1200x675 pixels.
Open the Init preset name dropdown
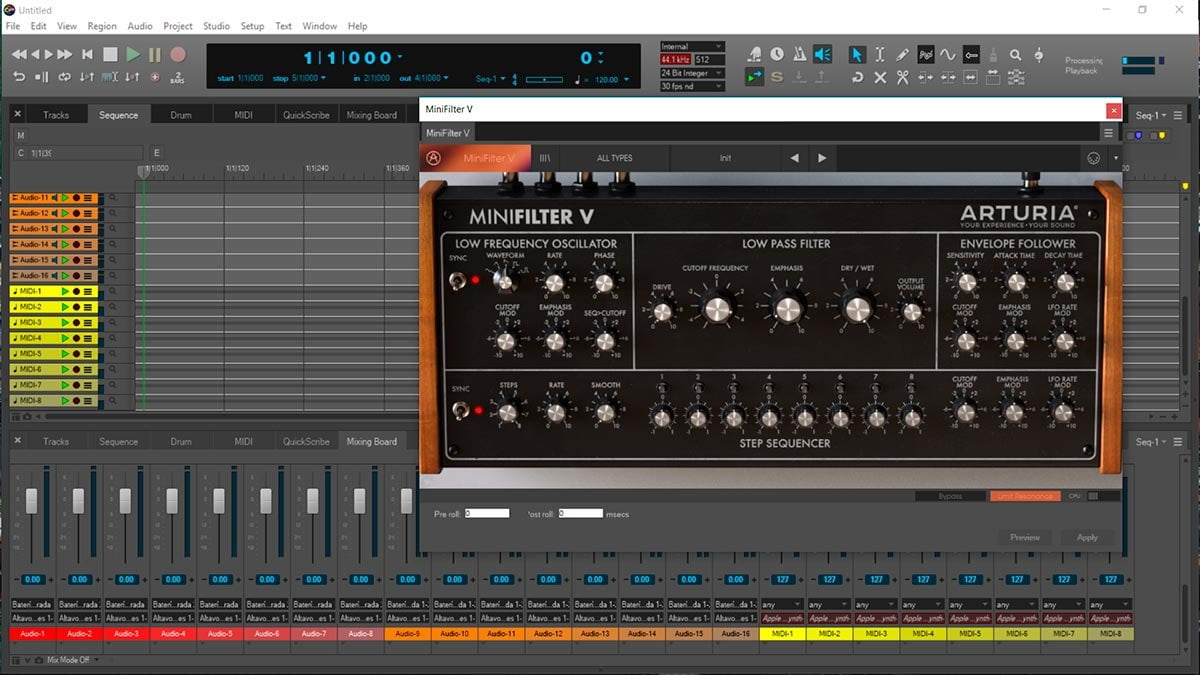725,158
